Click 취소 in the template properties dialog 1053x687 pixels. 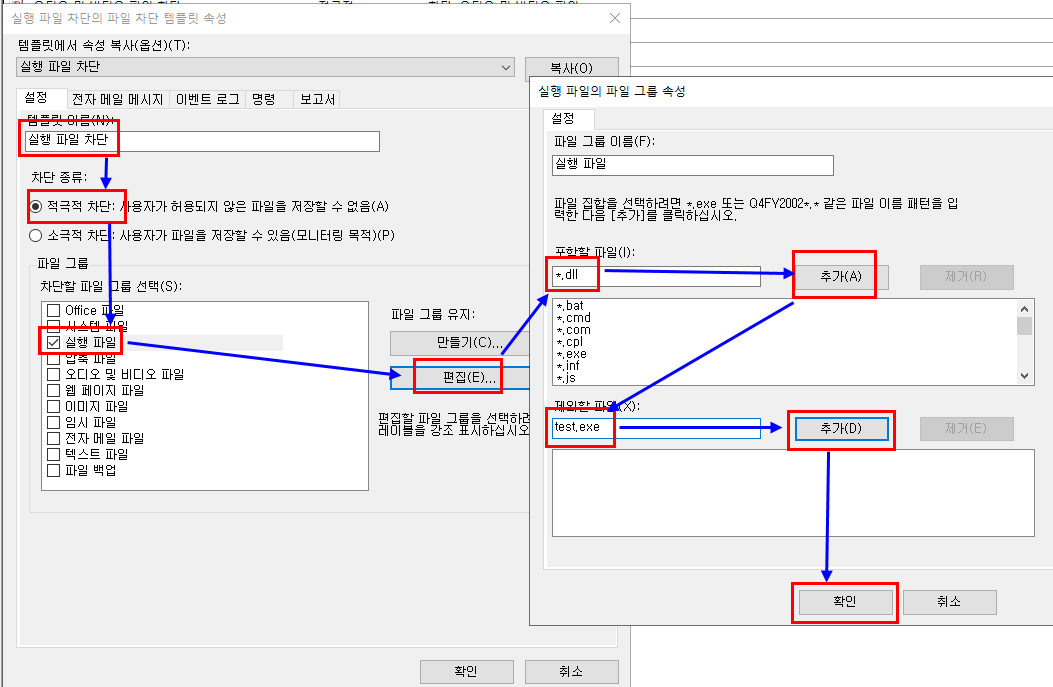[571, 671]
